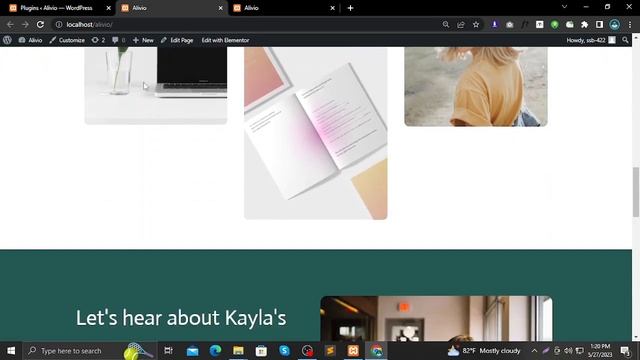Open the admin bar search magnifier
Viewport: 640px width, 360px height.
click(625, 40)
